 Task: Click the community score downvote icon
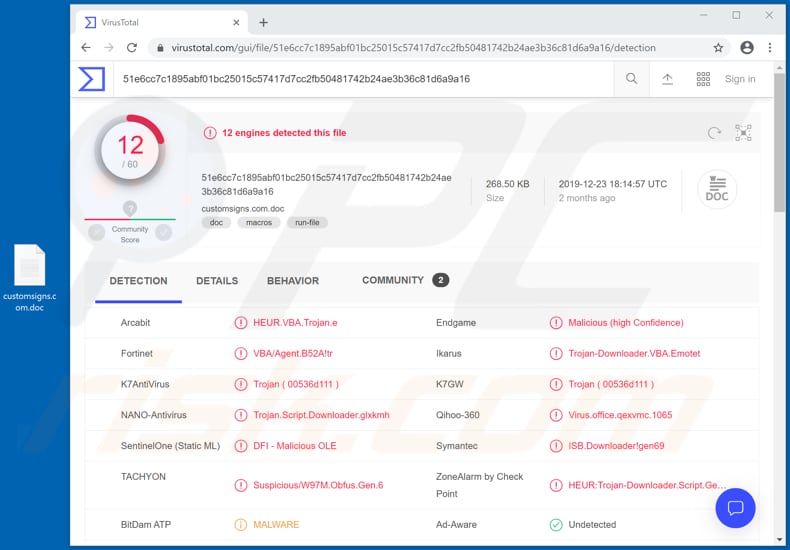click(96, 232)
